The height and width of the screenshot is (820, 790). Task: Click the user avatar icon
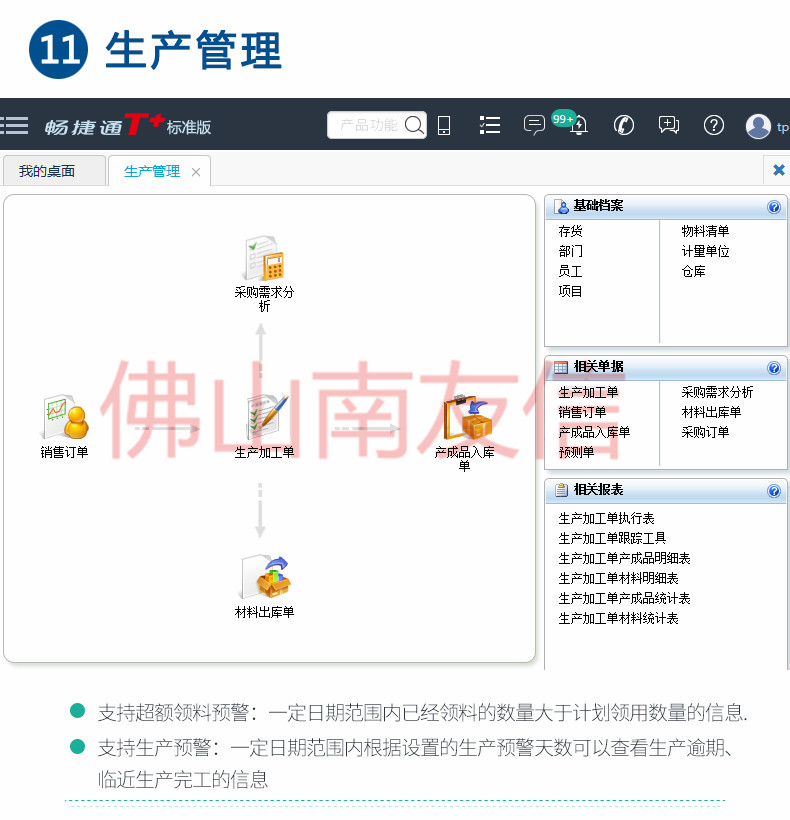[x=758, y=126]
